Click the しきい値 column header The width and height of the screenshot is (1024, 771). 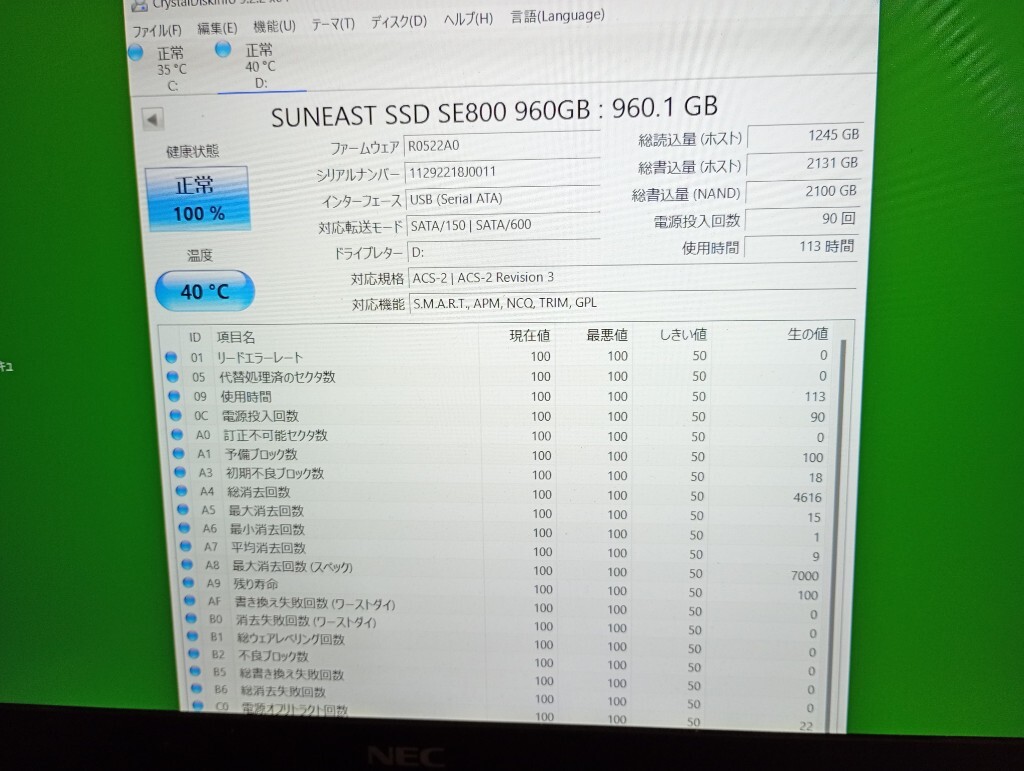tap(682, 335)
